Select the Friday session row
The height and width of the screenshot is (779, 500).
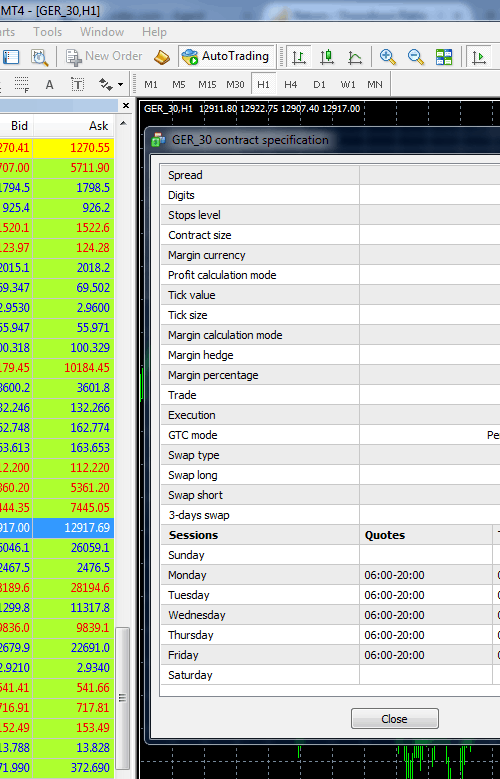click(330, 655)
